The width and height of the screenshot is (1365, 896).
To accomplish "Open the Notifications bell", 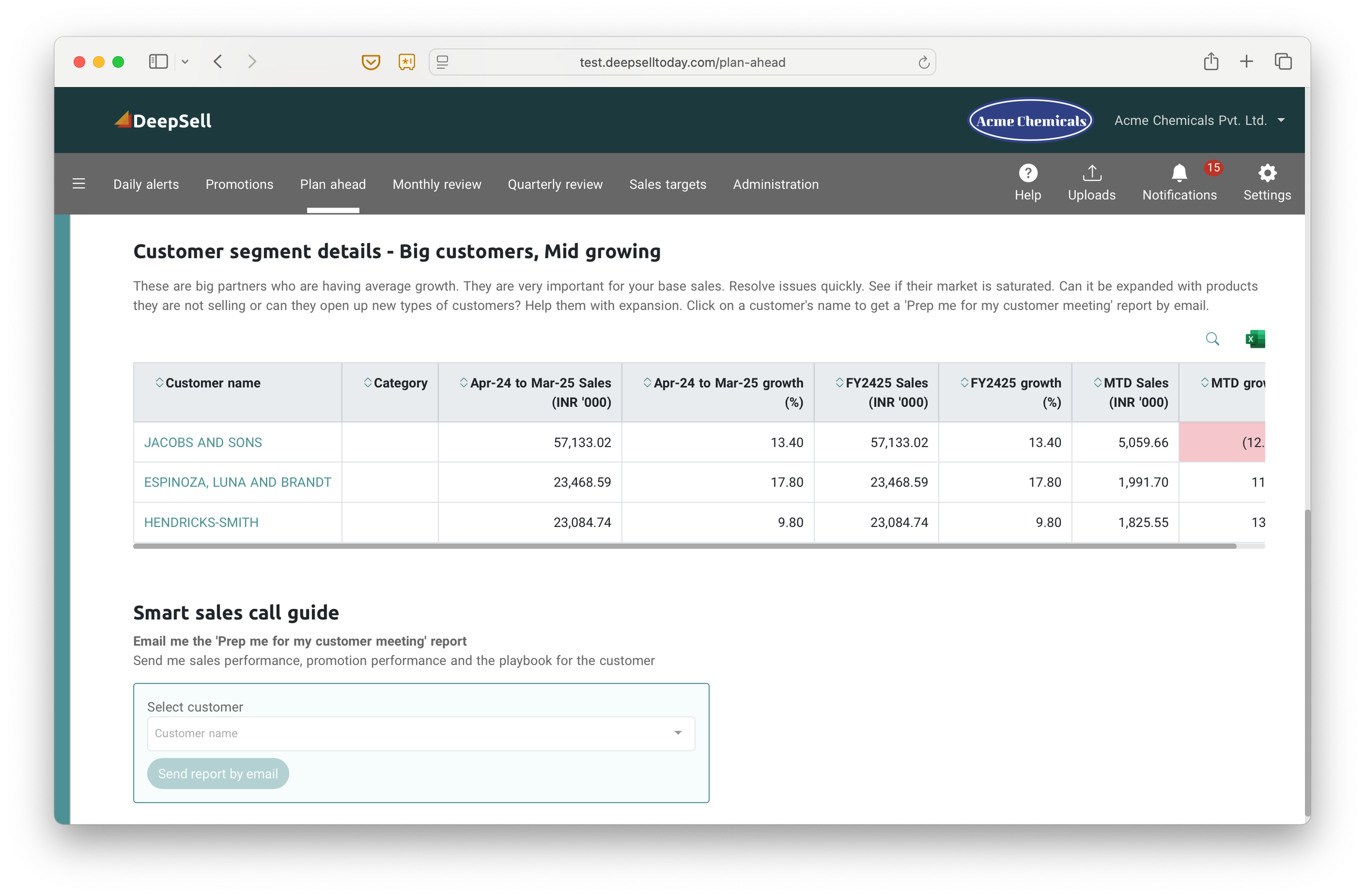I will pos(1179,173).
